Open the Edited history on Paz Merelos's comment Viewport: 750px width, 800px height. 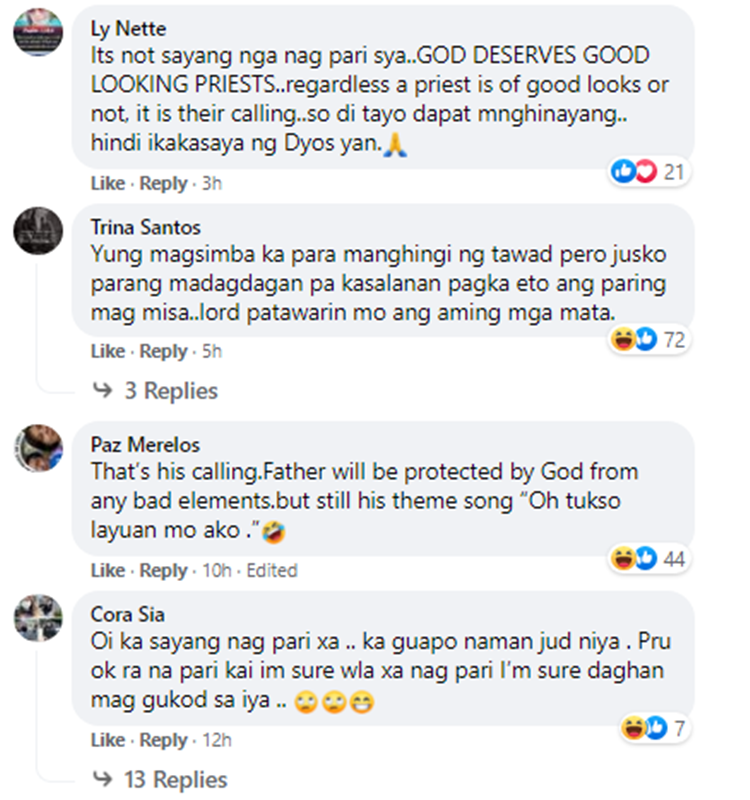click(272, 570)
